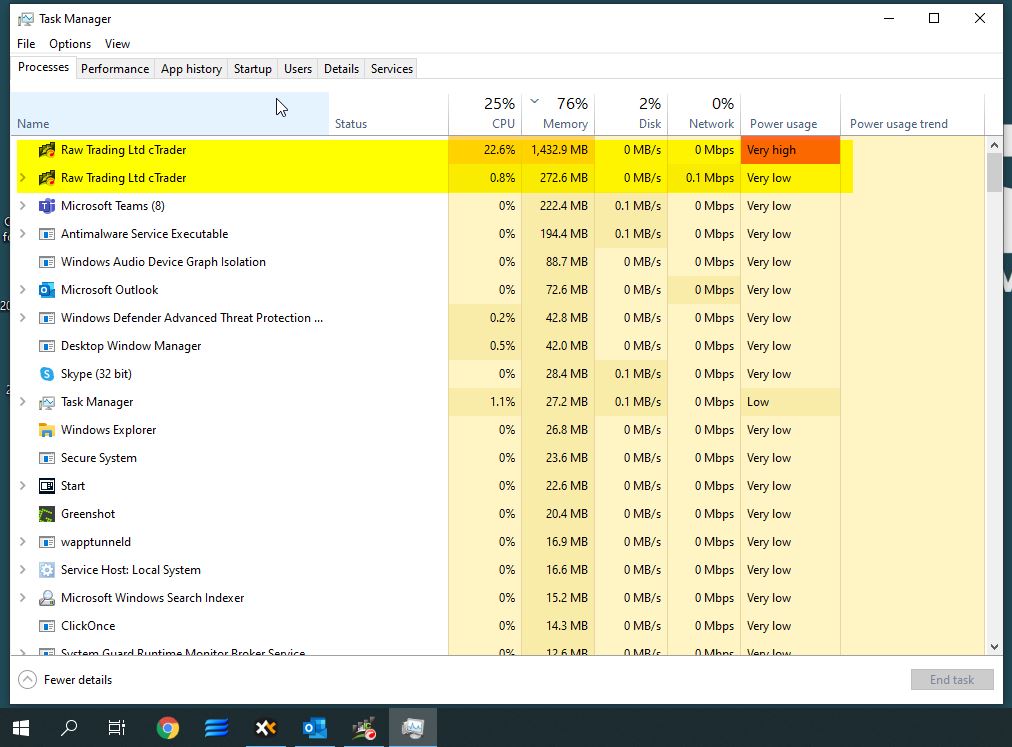Sort by the Power usage trend column
Viewport: 1012px width, 747px height.
[x=913, y=114]
